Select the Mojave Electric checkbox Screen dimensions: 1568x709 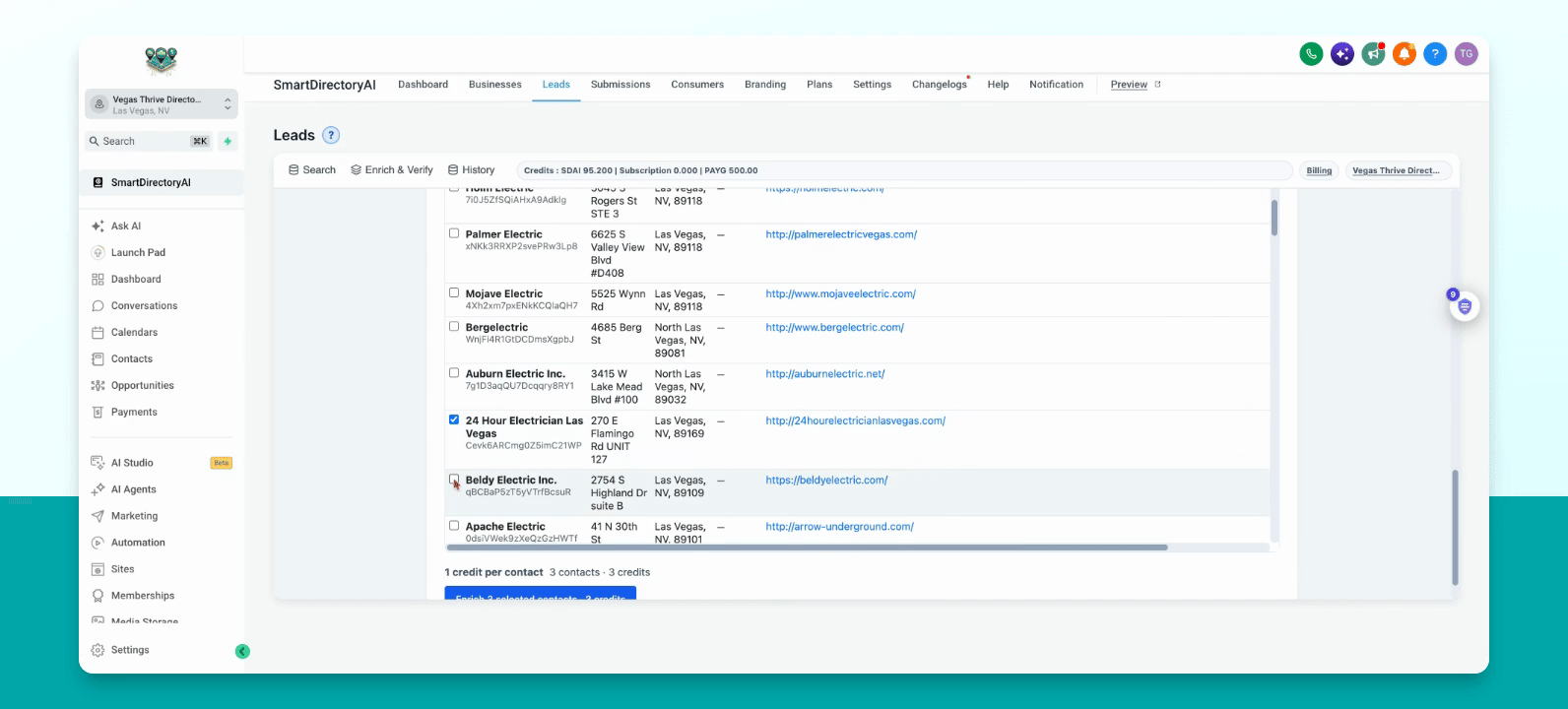click(454, 292)
